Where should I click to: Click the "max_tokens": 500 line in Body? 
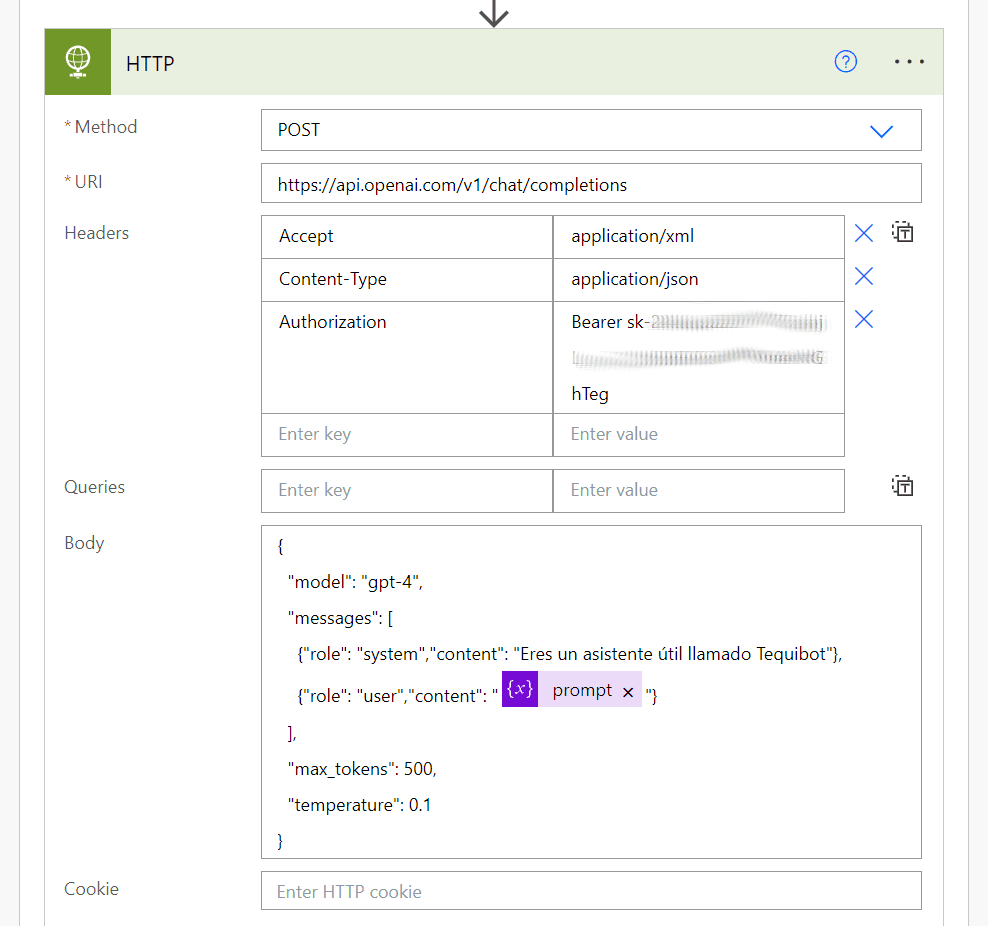pyautogui.click(x=362, y=769)
